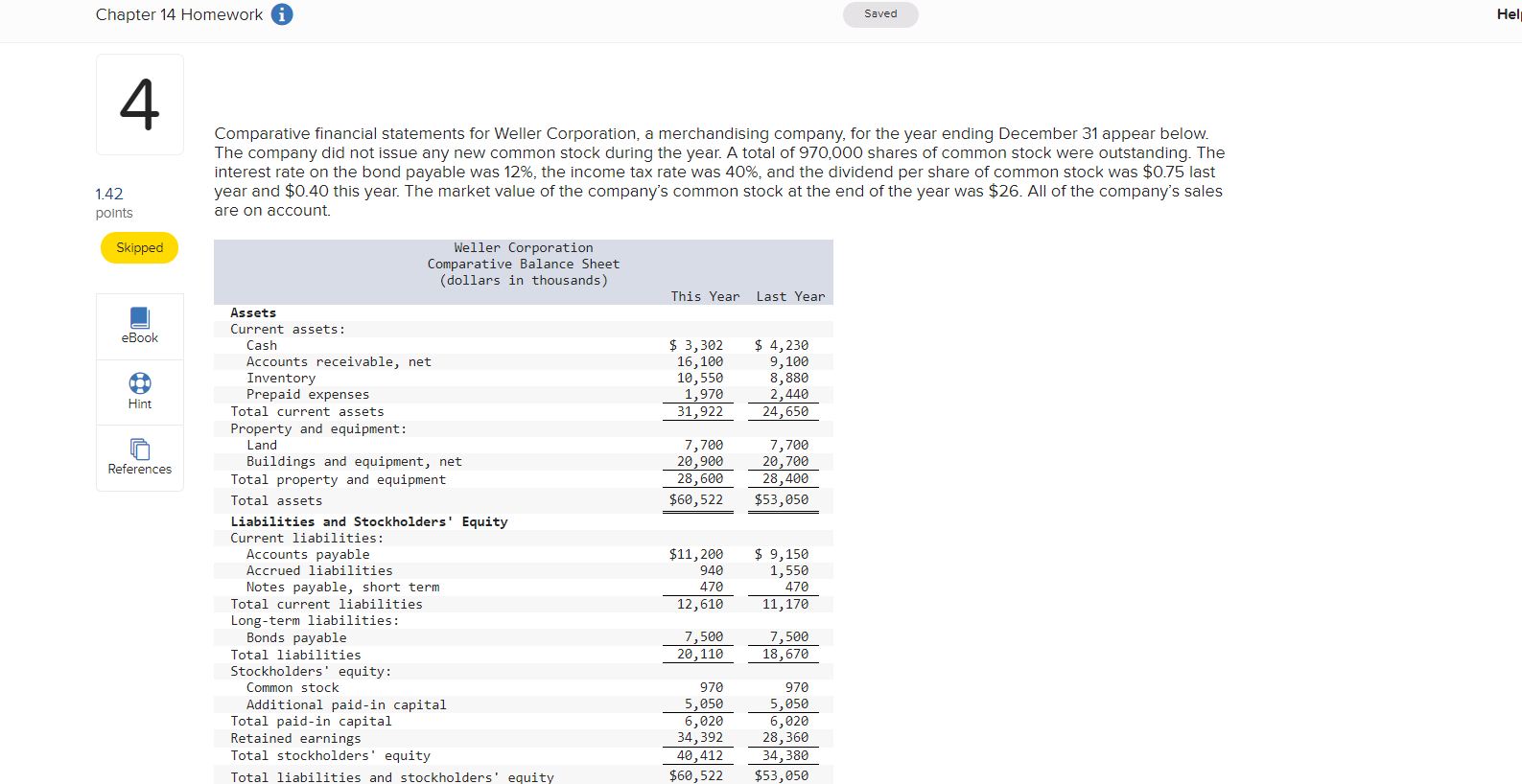Click the Saved status pill

pos(880,14)
